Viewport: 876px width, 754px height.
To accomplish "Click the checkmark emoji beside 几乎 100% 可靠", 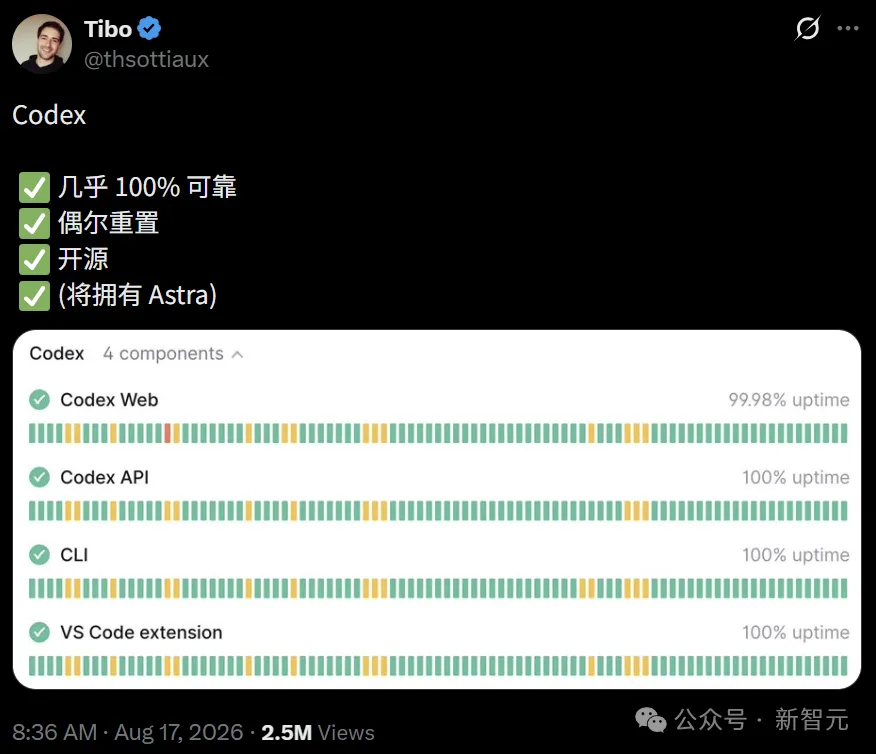I will tap(34, 187).
